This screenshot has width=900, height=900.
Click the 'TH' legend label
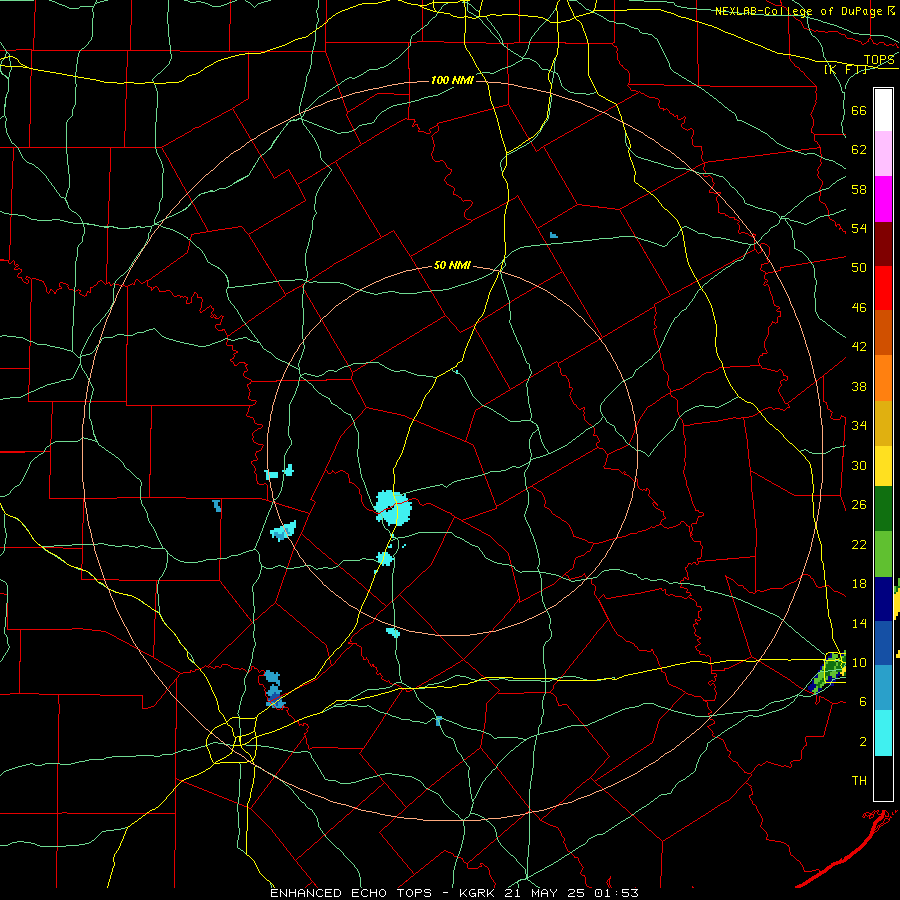point(859,781)
